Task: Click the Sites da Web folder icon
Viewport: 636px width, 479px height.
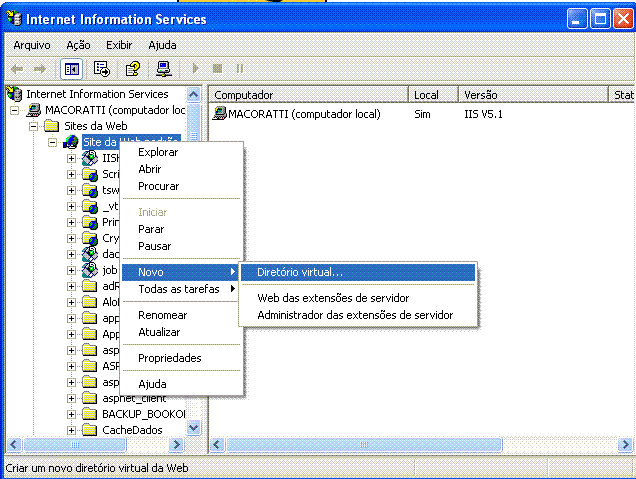Action: [x=52, y=126]
